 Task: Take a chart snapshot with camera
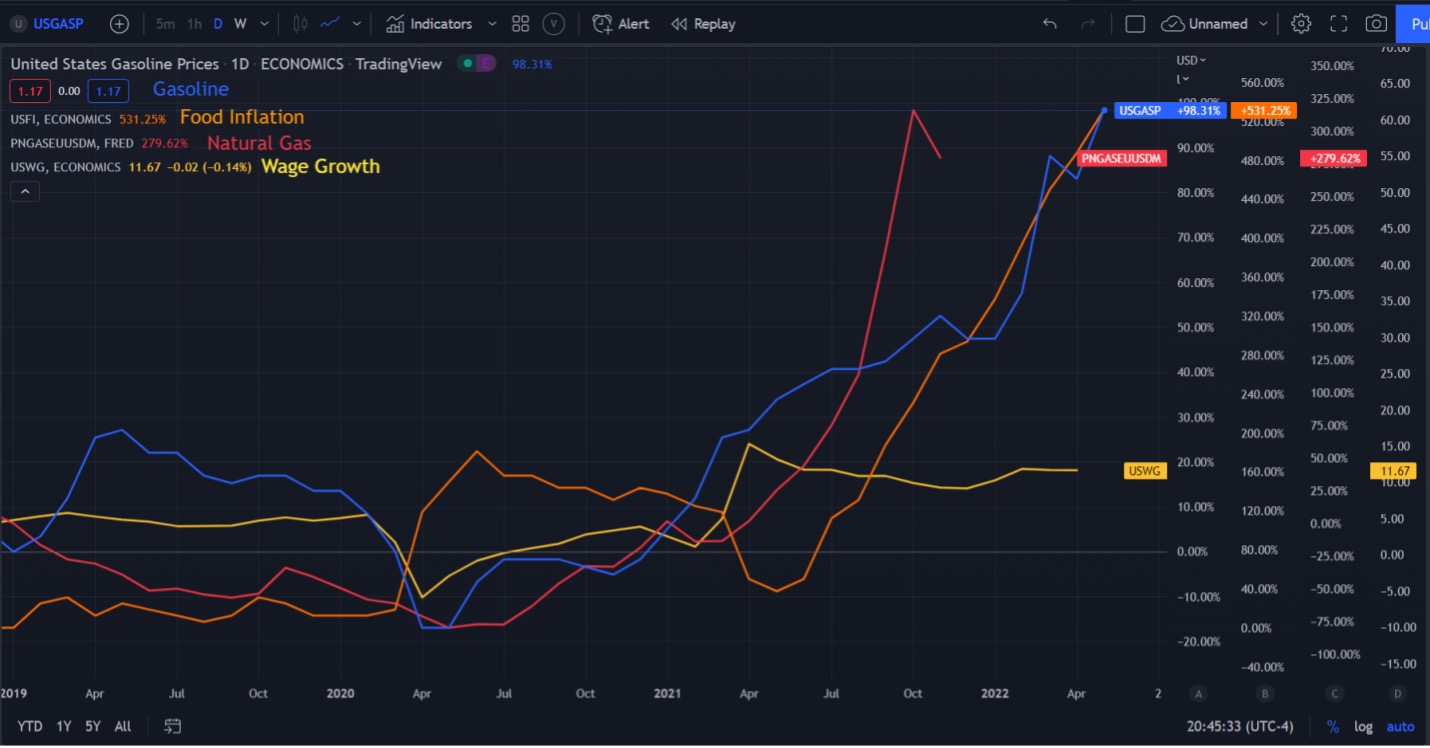[x=1376, y=24]
